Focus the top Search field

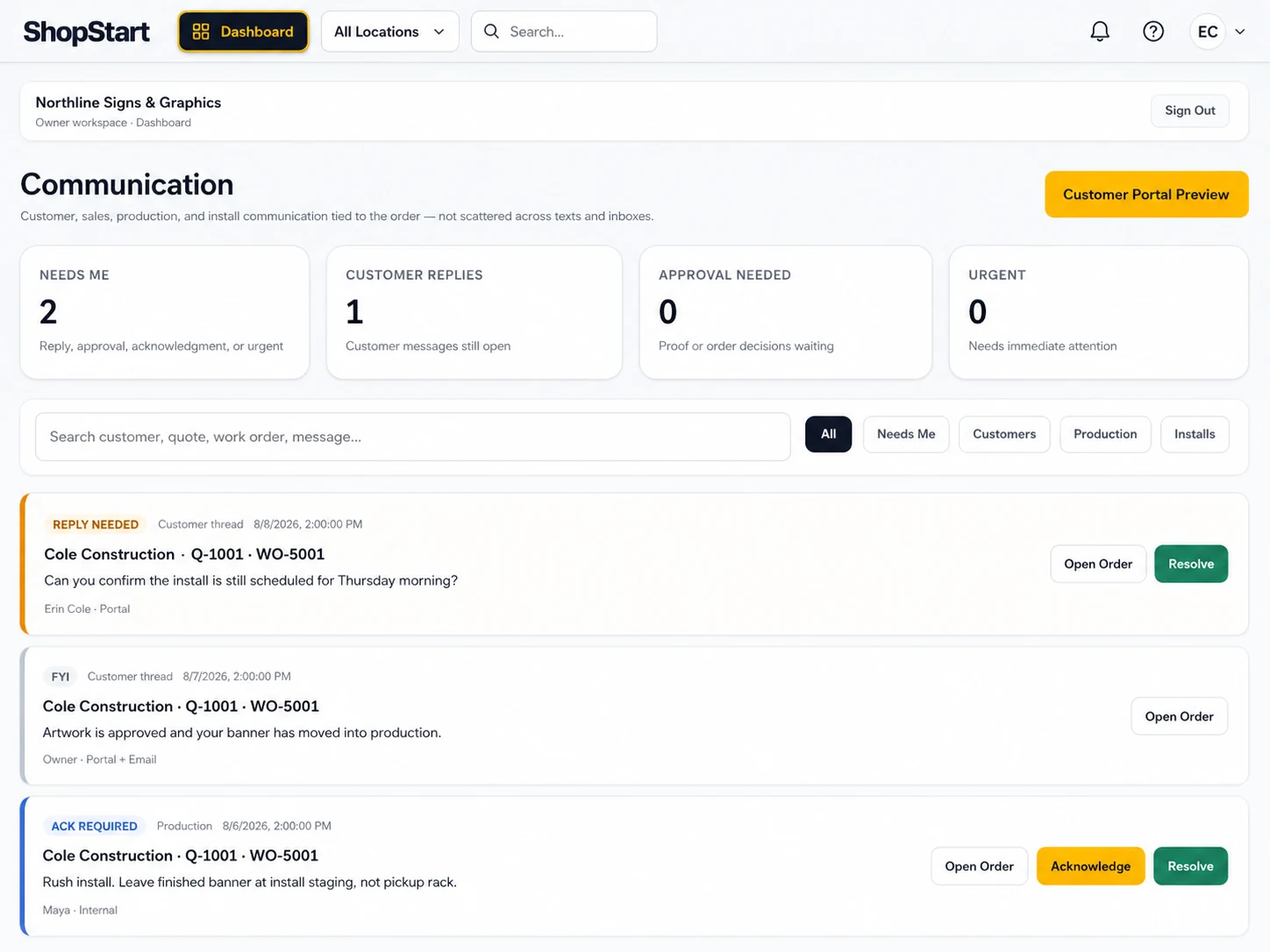[x=564, y=32]
